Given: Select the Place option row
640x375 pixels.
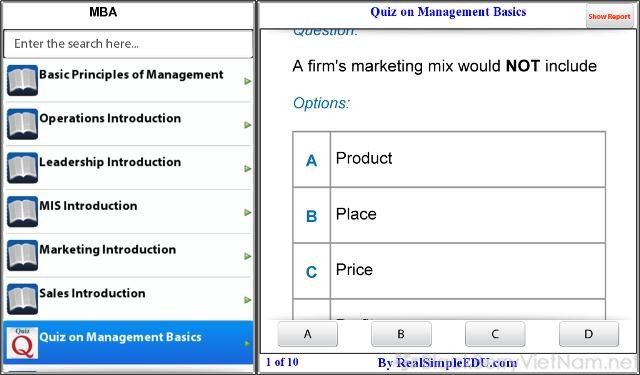Looking at the screenshot, I should (449, 215).
